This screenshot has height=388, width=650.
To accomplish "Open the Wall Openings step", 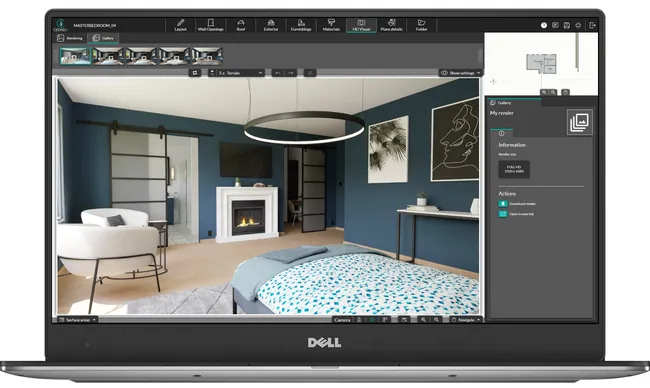I will click(x=211, y=25).
